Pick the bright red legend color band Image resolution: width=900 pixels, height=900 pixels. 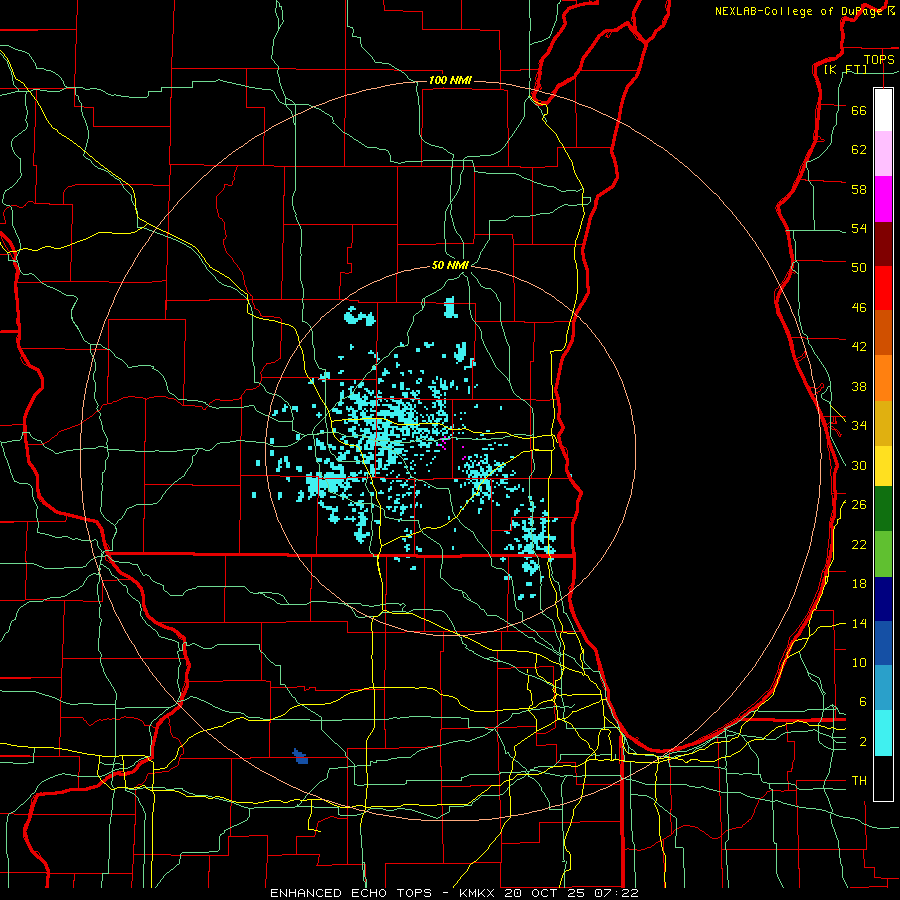click(883, 288)
